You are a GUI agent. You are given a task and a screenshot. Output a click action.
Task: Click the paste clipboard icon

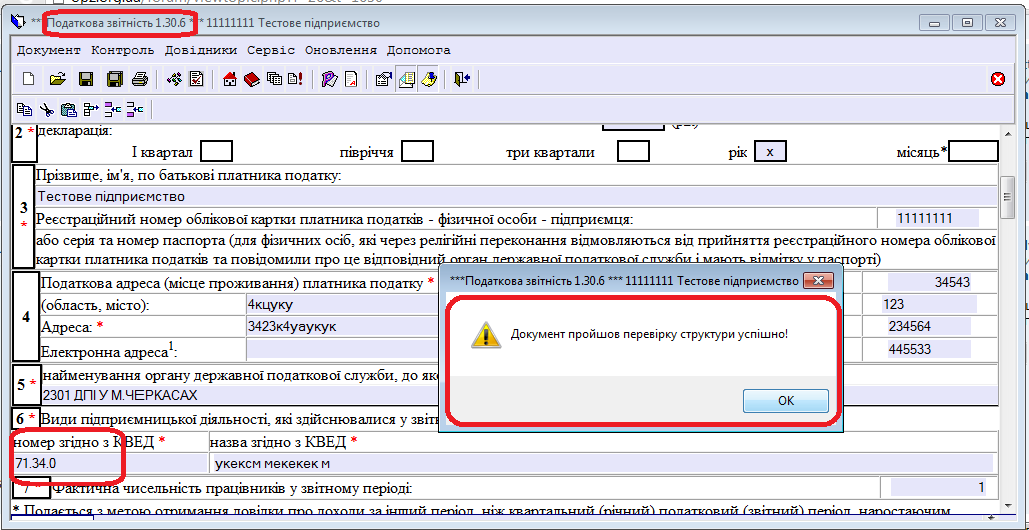coord(68,109)
